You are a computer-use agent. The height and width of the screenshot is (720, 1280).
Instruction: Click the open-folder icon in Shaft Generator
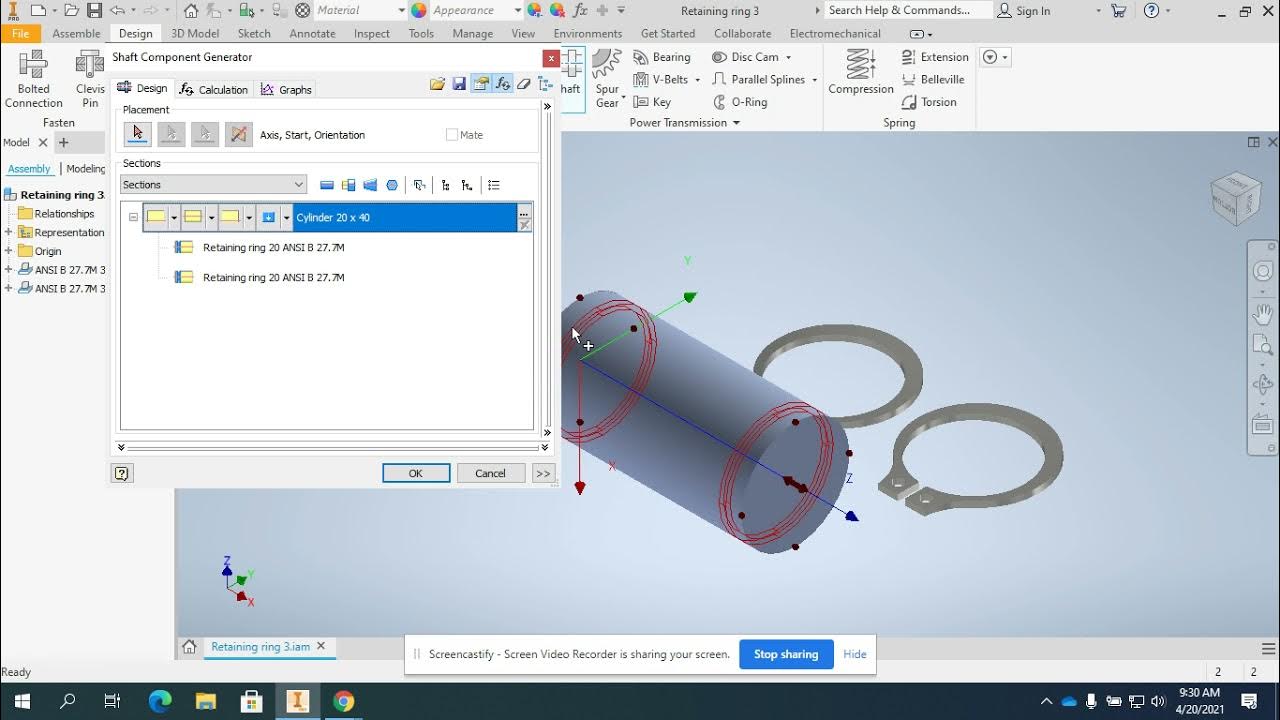(x=437, y=85)
